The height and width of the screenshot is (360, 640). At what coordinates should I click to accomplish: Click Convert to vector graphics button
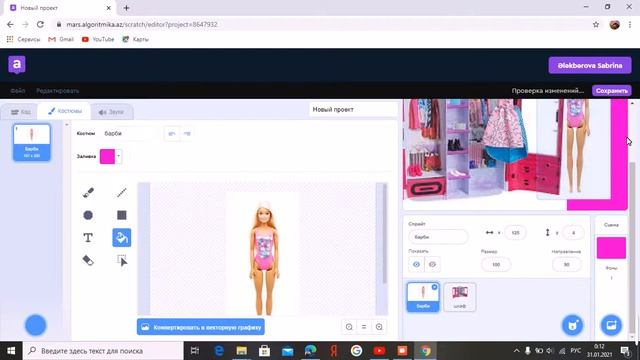click(x=201, y=327)
